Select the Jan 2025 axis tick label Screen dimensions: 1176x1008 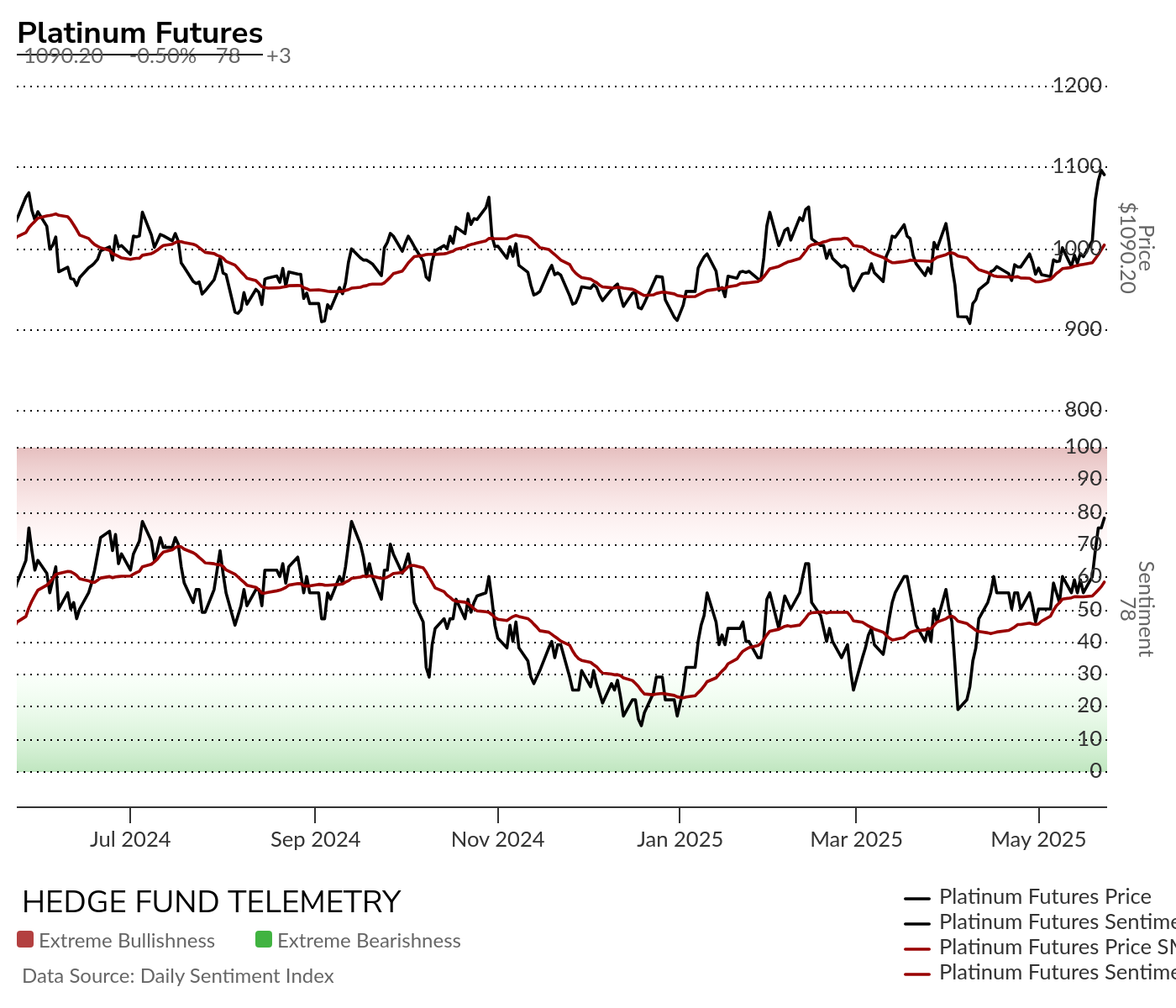tap(680, 839)
